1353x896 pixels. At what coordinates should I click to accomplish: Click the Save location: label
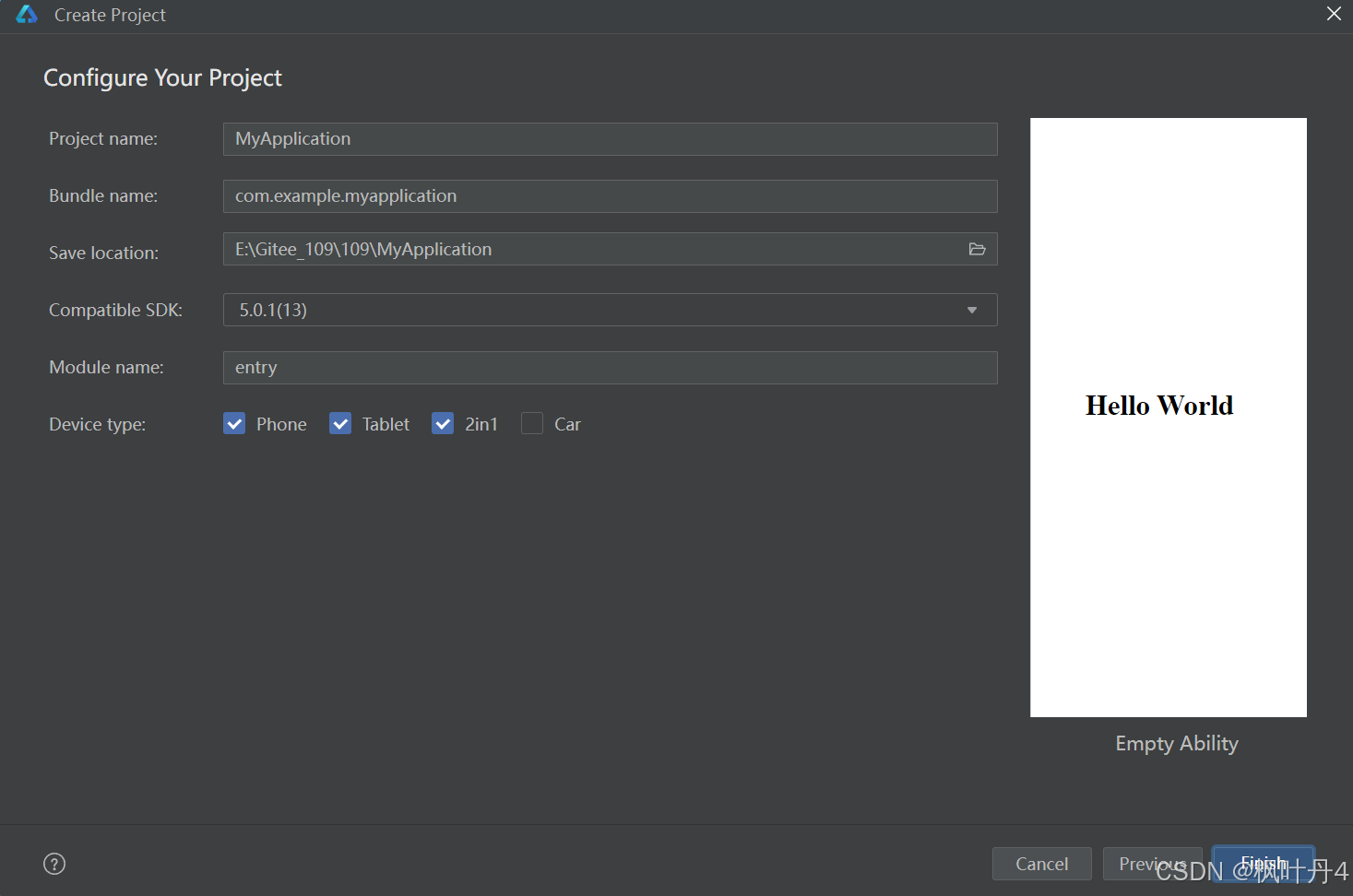pyautogui.click(x=103, y=253)
